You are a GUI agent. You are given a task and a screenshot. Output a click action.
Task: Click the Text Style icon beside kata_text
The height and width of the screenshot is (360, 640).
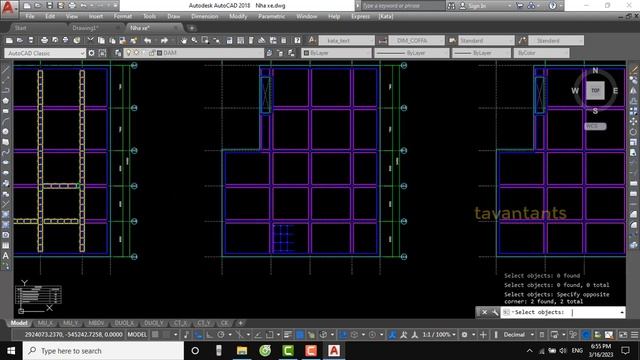point(312,40)
